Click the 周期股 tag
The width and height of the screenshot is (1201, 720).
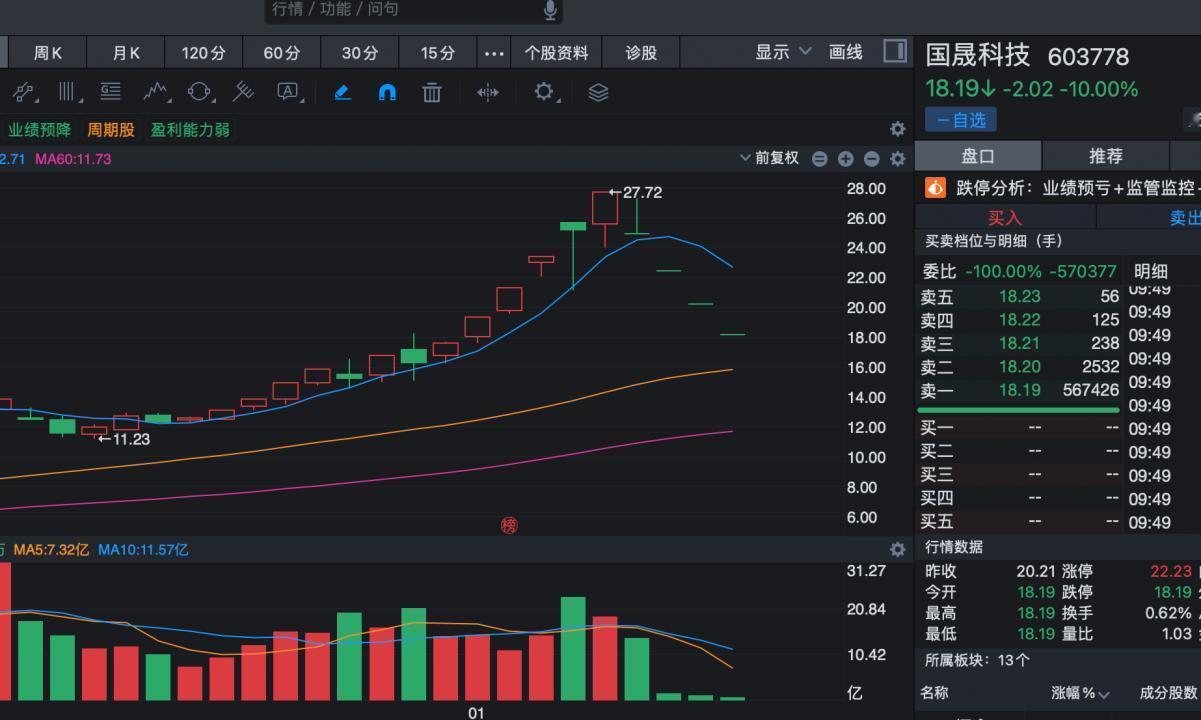[110, 130]
